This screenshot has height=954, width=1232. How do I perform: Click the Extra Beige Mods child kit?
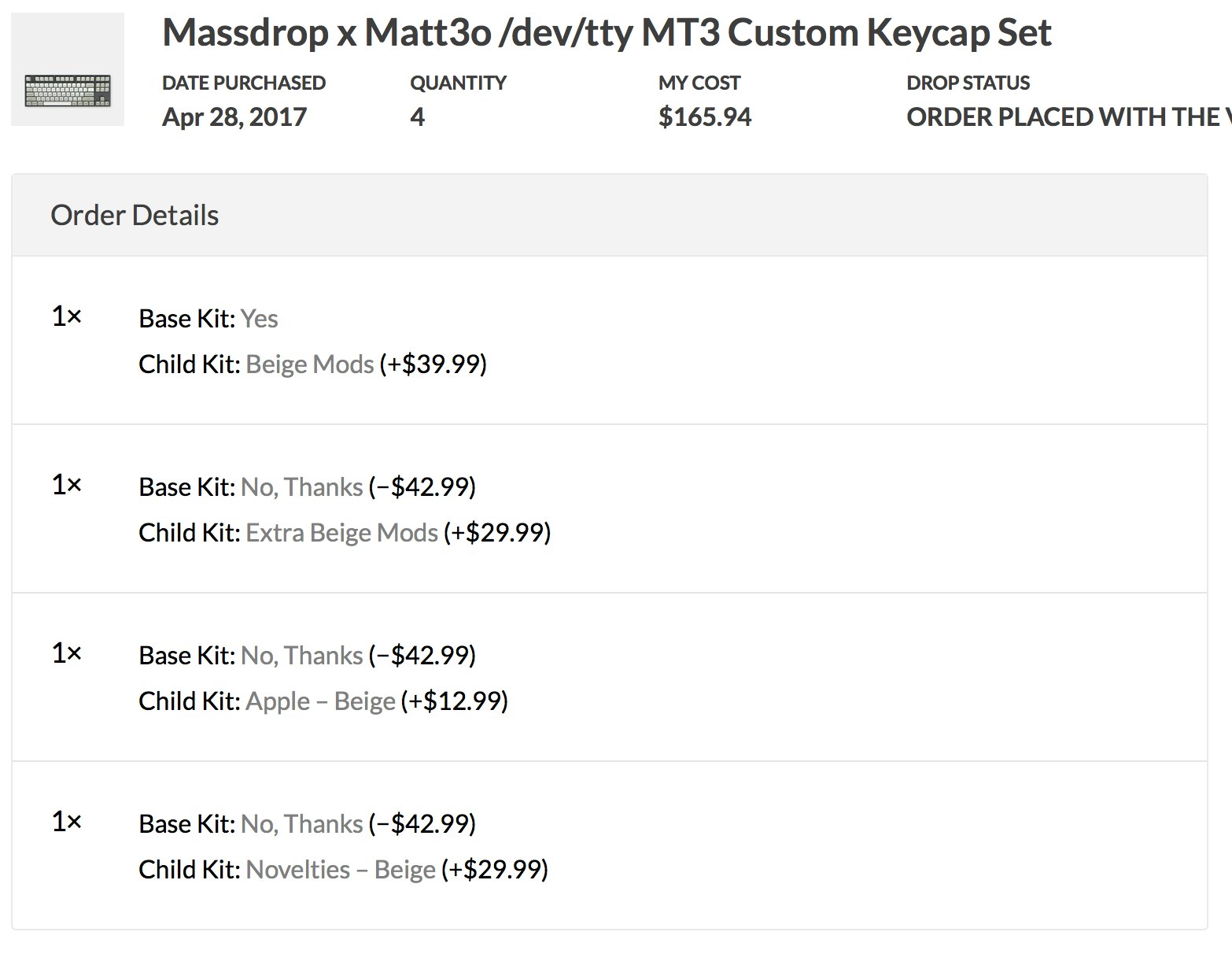pyautogui.click(x=341, y=533)
